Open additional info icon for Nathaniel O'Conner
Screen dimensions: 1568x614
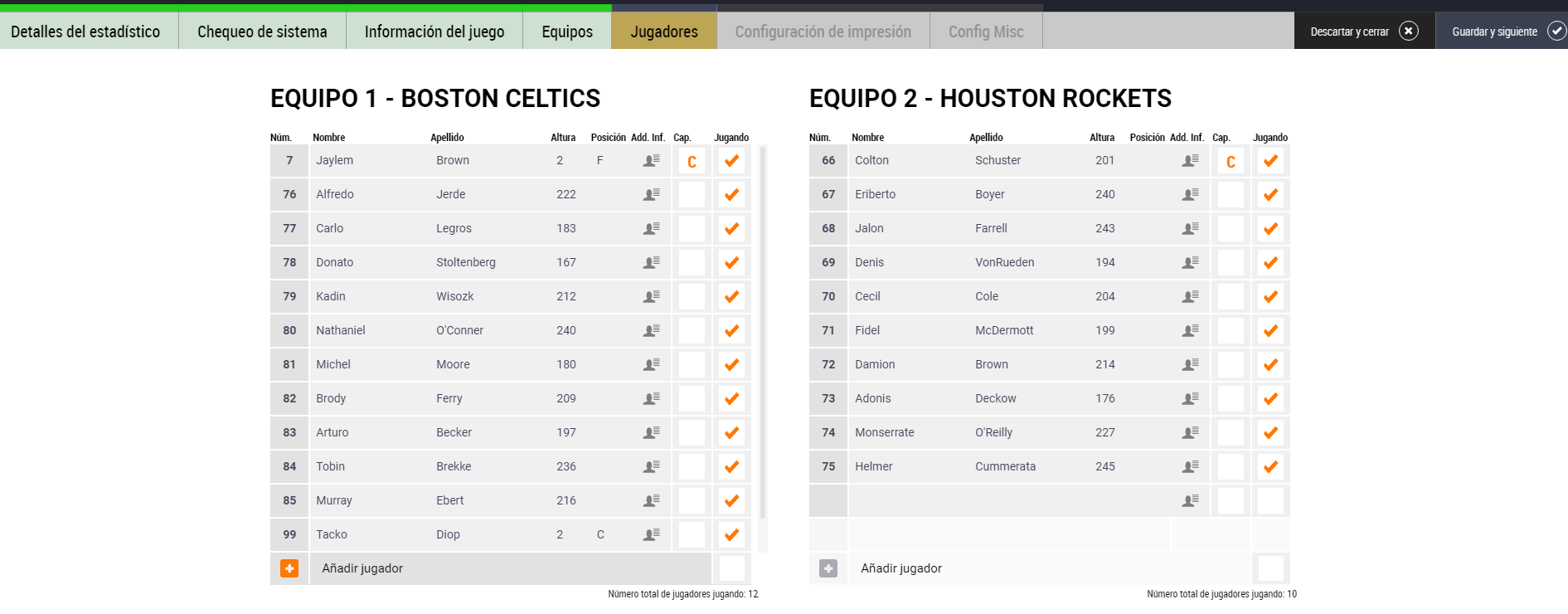652,330
